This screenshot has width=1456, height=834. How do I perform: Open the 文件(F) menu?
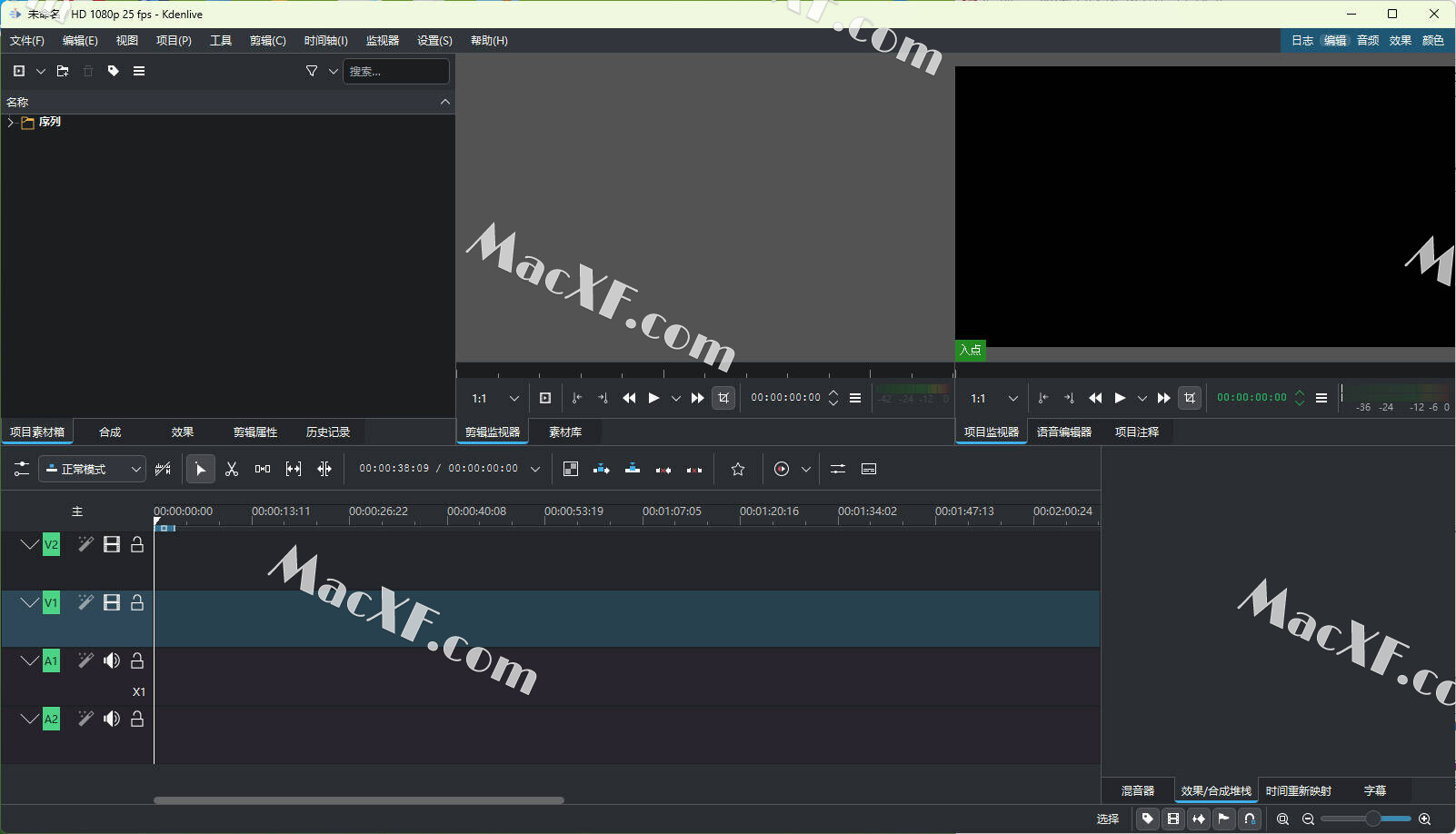[x=27, y=41]
